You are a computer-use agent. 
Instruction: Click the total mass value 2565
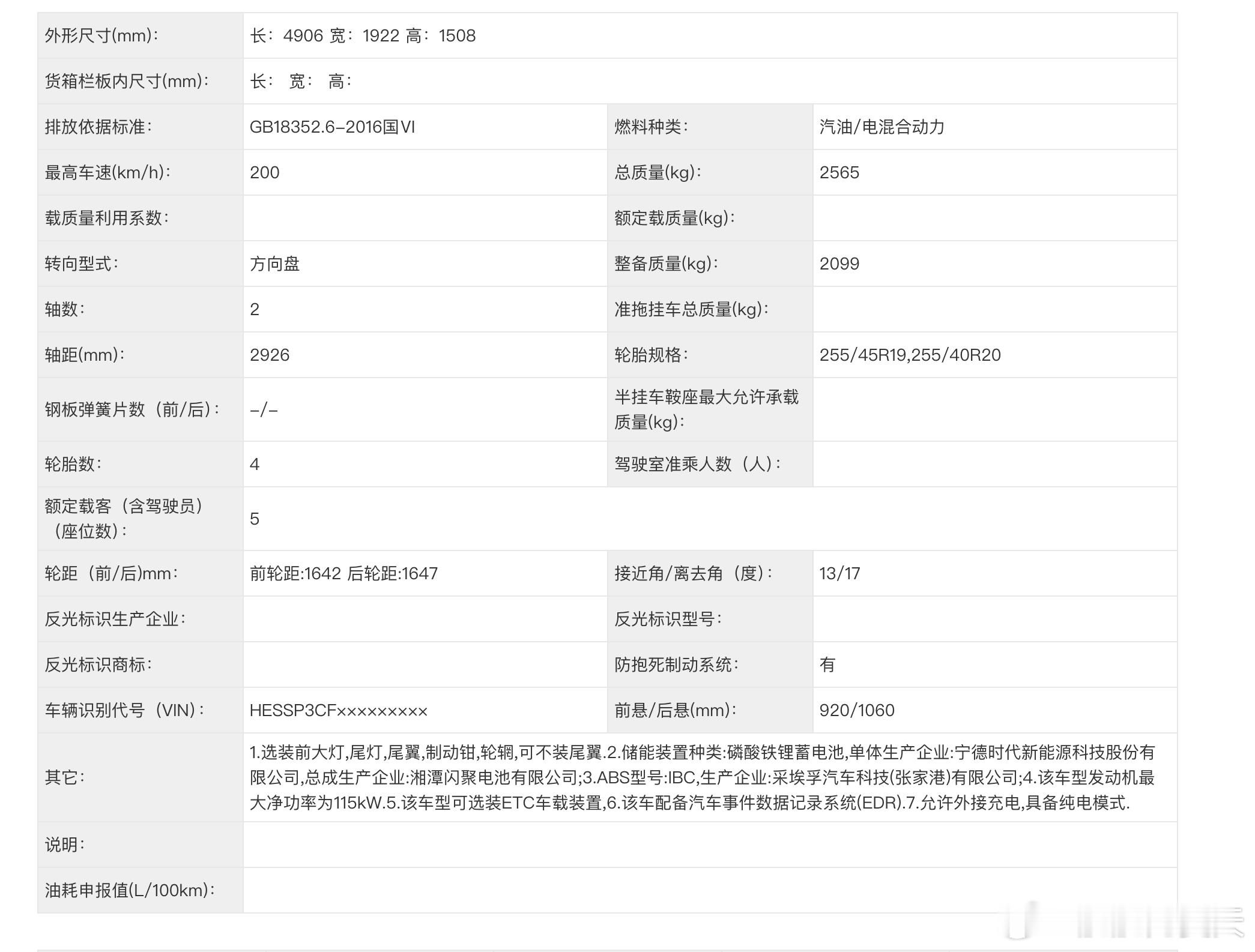839,173
